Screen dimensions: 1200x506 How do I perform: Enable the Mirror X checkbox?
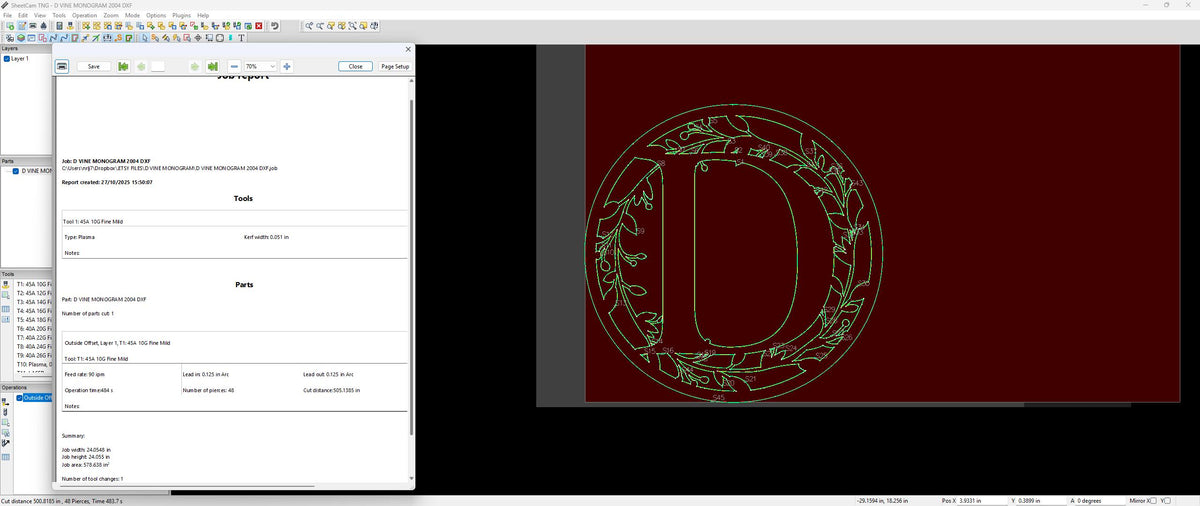1152,500
